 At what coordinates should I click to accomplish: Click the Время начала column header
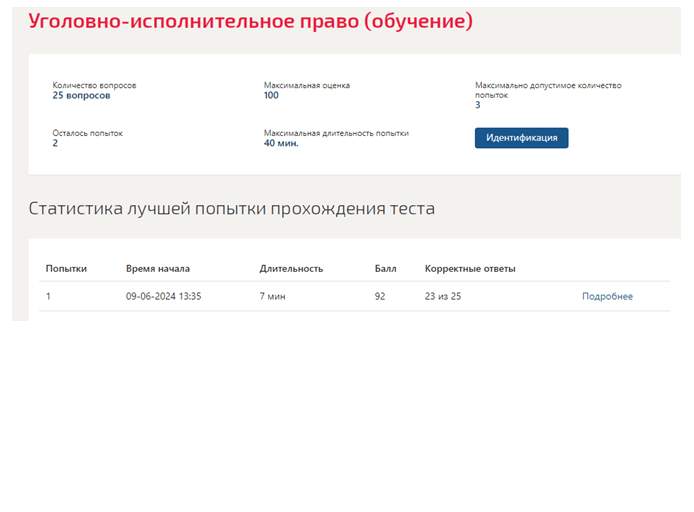pyautogui.click(x=158, y=269)
